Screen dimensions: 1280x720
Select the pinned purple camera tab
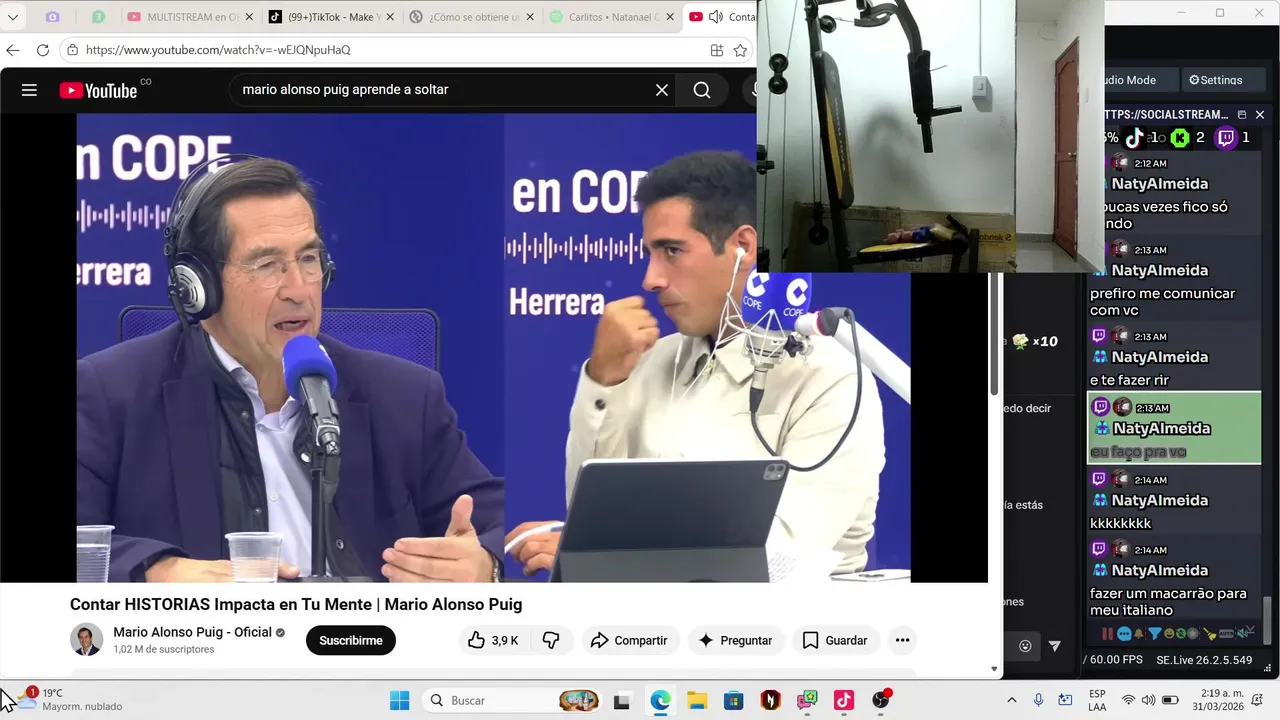pyautogui.click(x=53, y=17)
